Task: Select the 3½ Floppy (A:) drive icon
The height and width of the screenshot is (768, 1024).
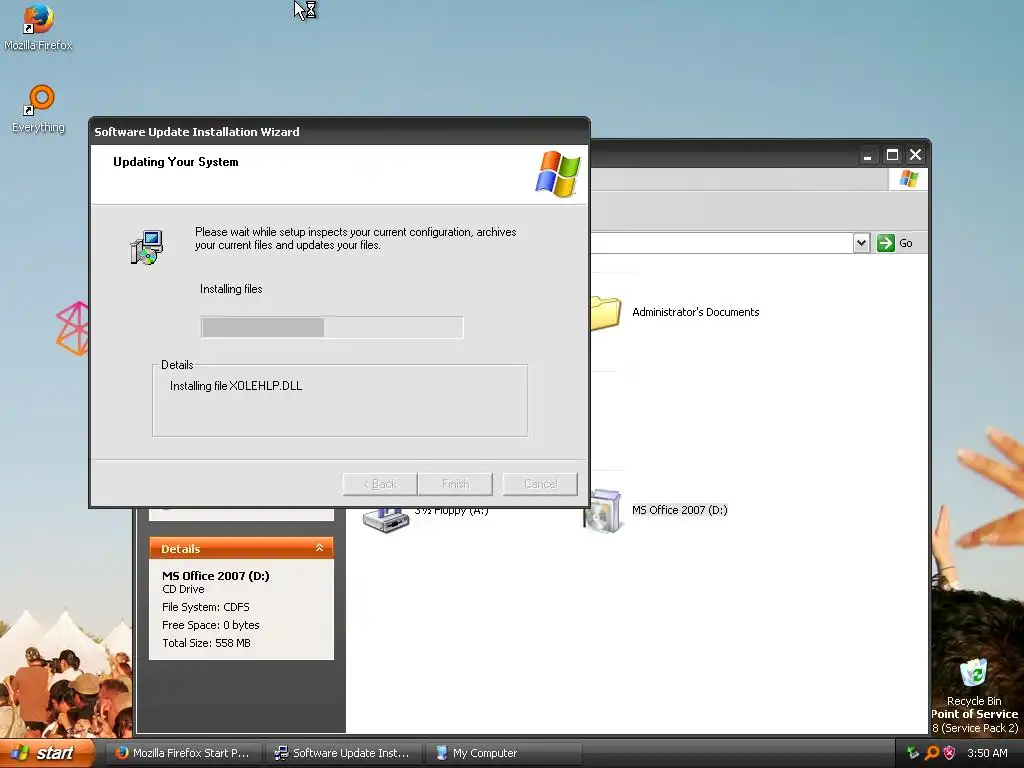Action: point(385,520)
